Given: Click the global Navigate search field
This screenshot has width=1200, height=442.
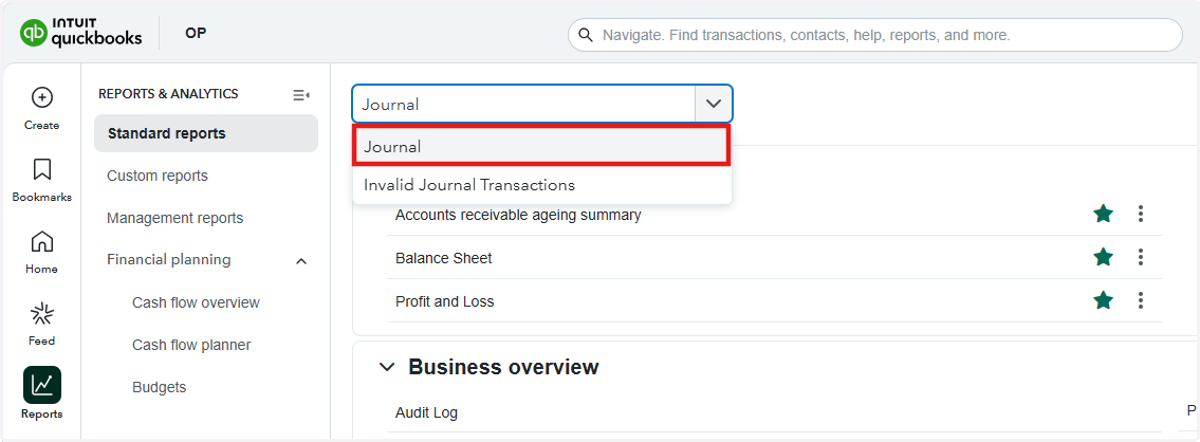Looking at the screenshot, I should 875,35.
